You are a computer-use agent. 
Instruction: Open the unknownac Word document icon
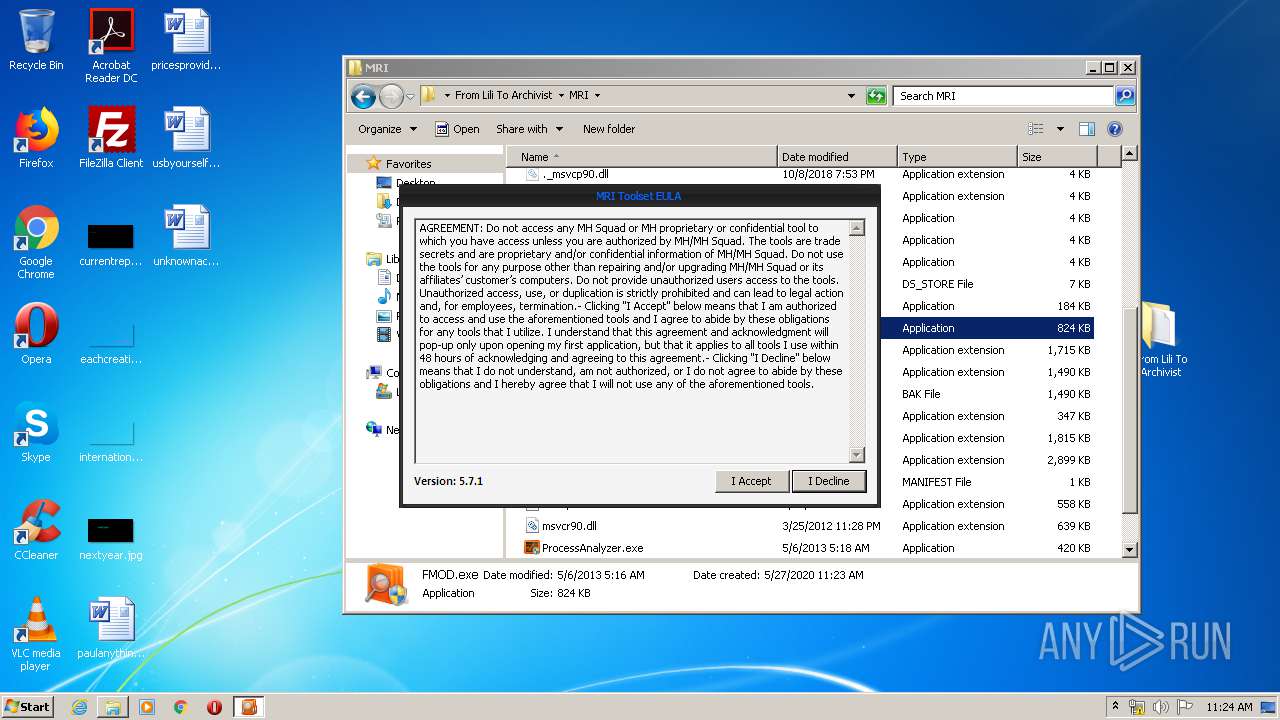(x=186, y=236)
